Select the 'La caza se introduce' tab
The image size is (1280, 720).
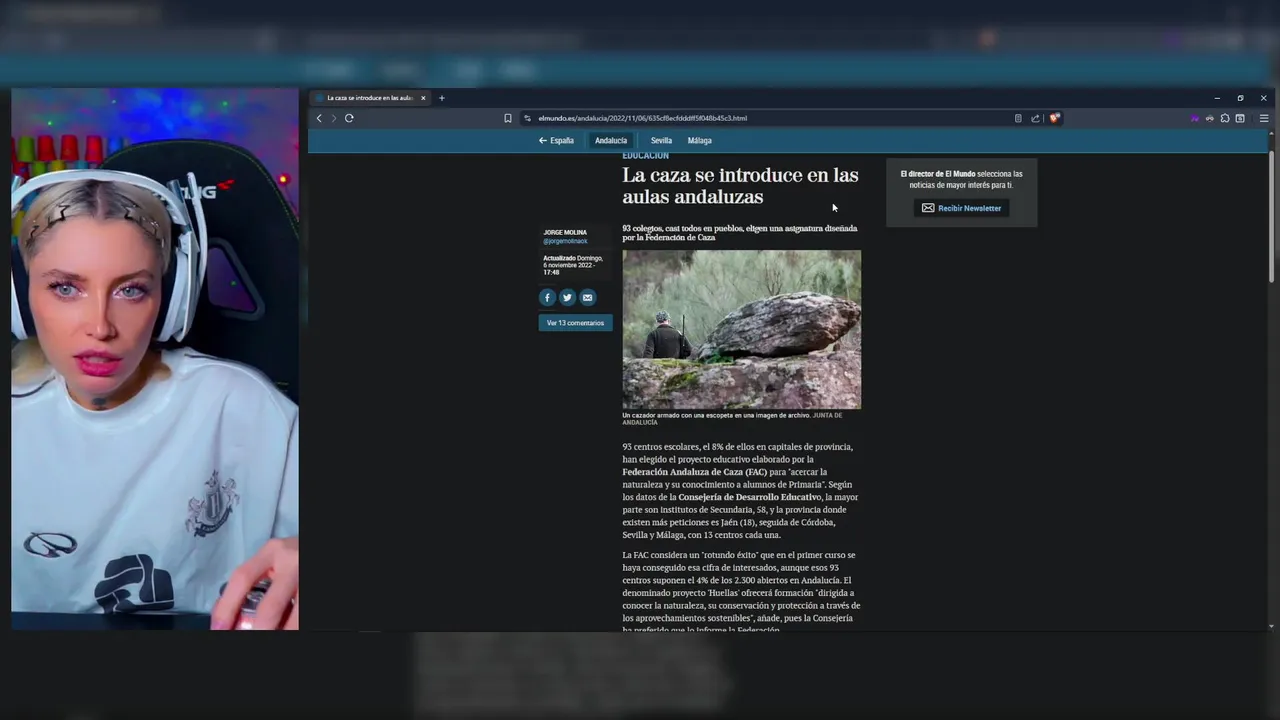pos(370,98)
